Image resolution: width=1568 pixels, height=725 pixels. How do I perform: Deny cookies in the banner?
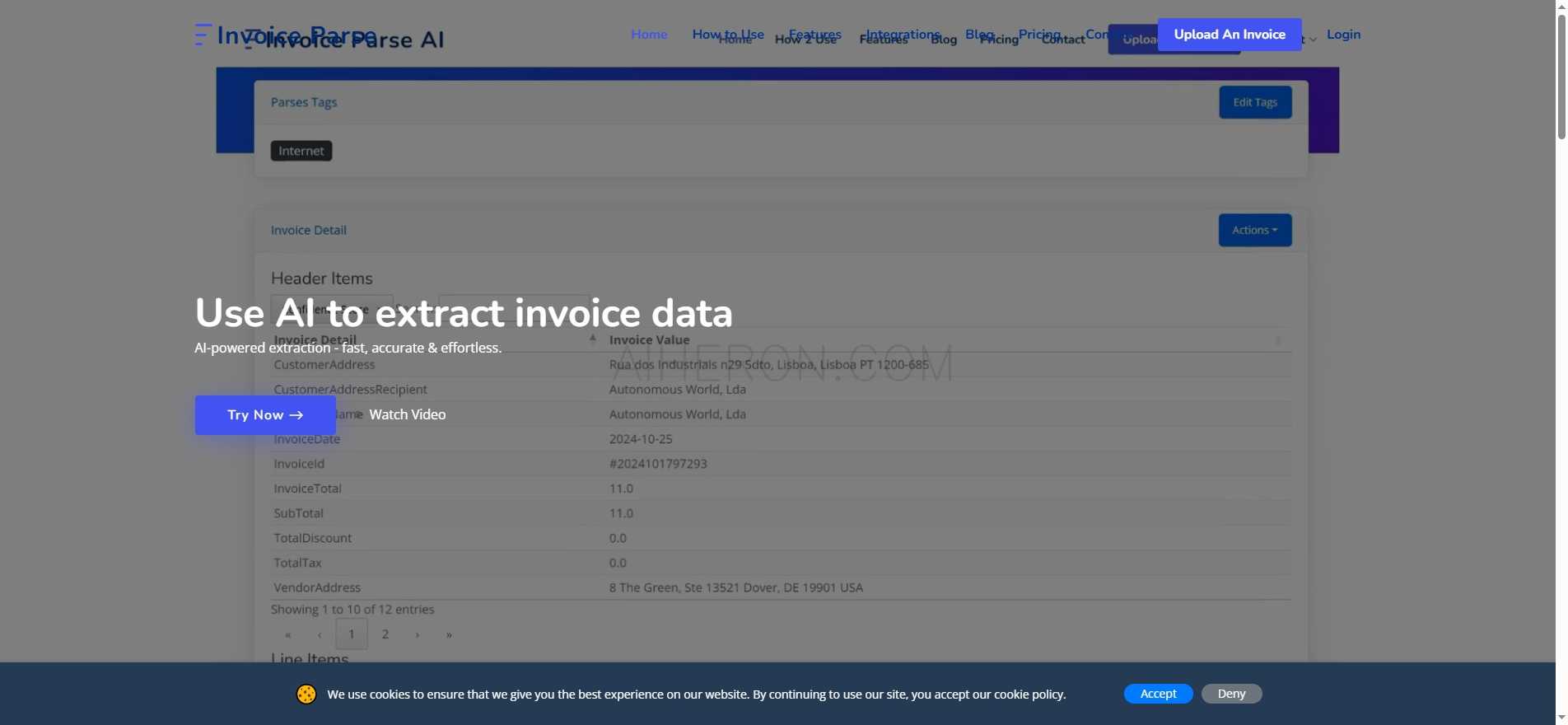1231,694
